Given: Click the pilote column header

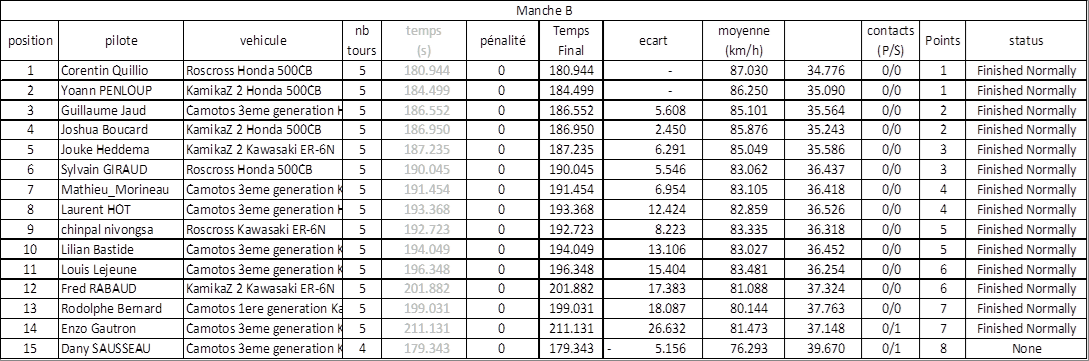Looking at the screenshot, I should click(x=121, y=40).
